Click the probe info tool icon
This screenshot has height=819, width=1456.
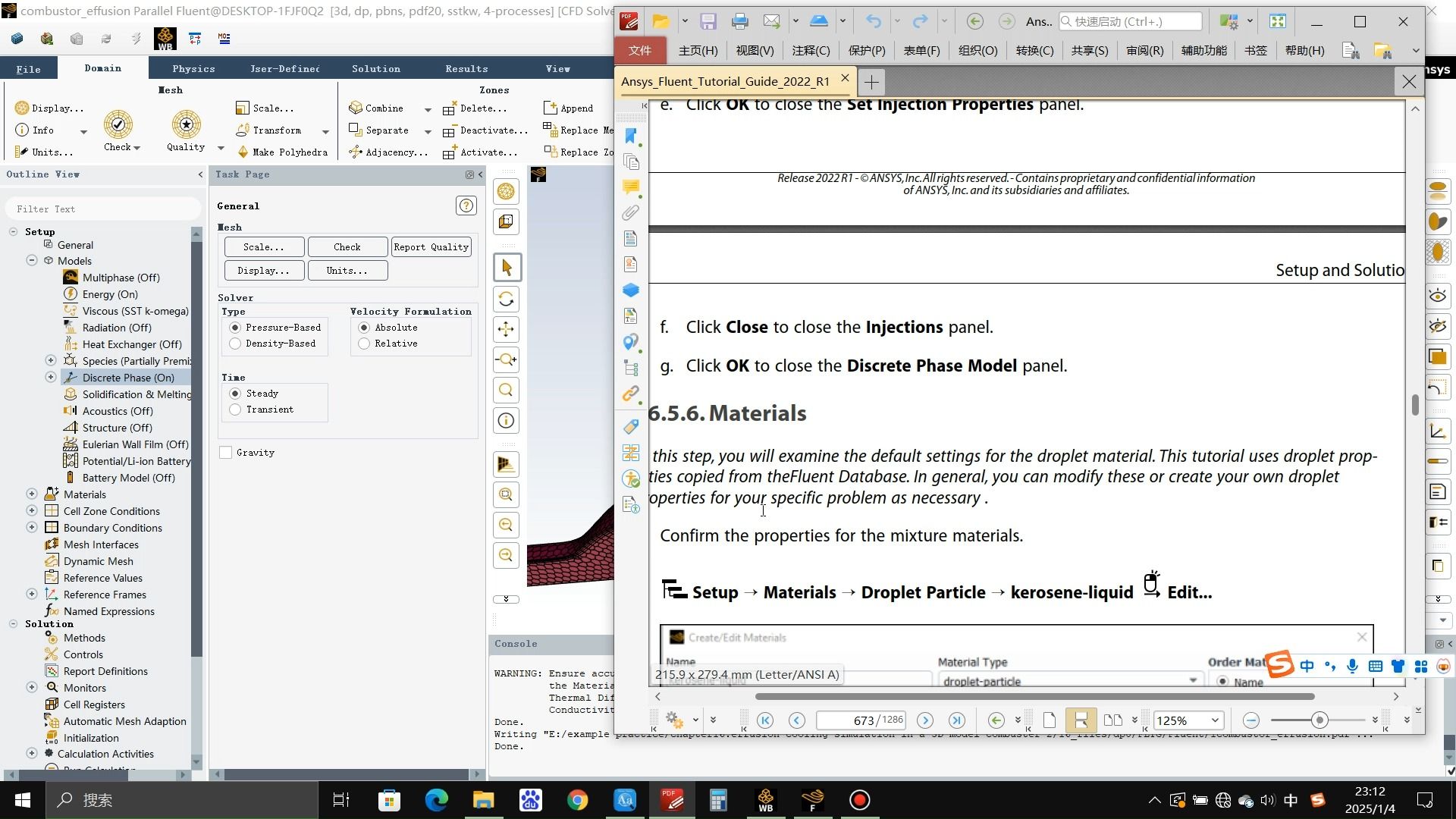[507, 421]
